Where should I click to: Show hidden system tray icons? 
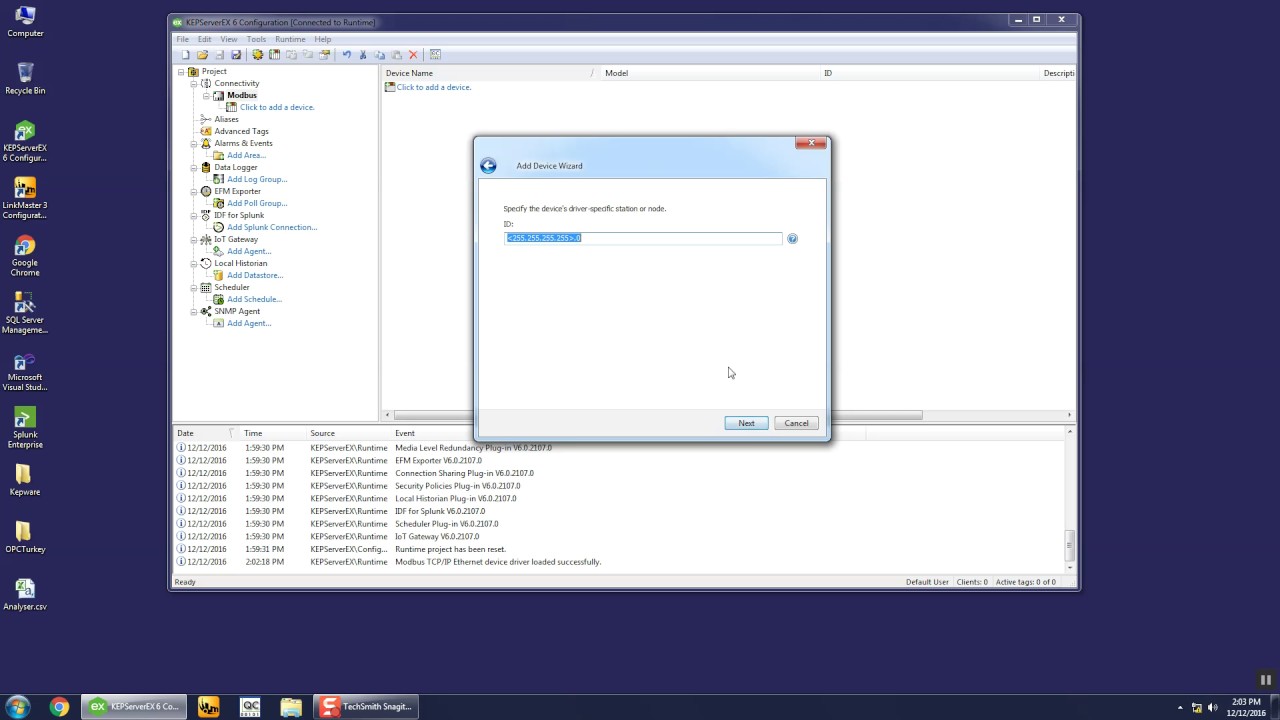click(1180, 707)
